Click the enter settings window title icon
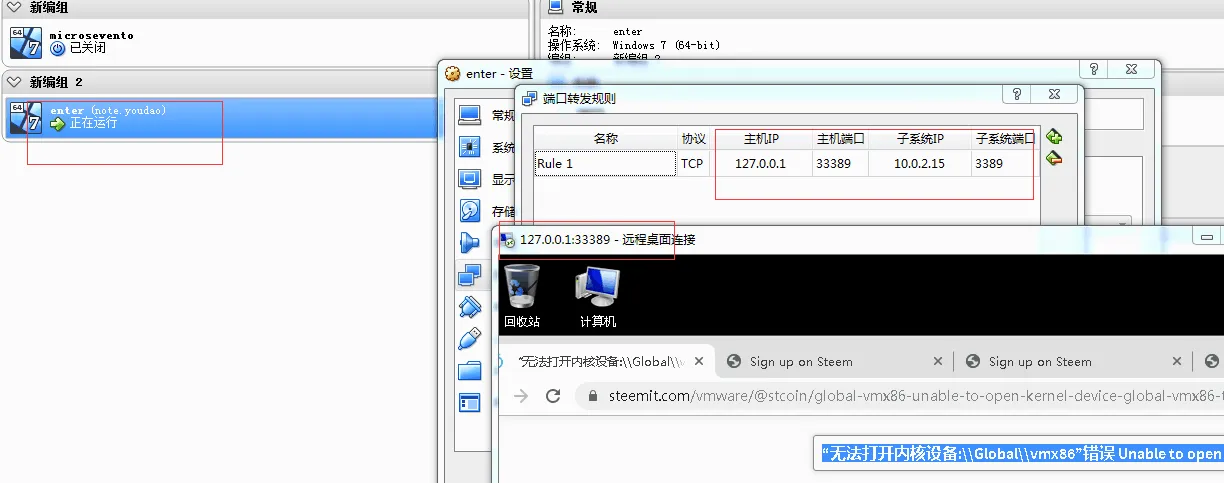The image size is (1224, 483). (x=452, y=73)
